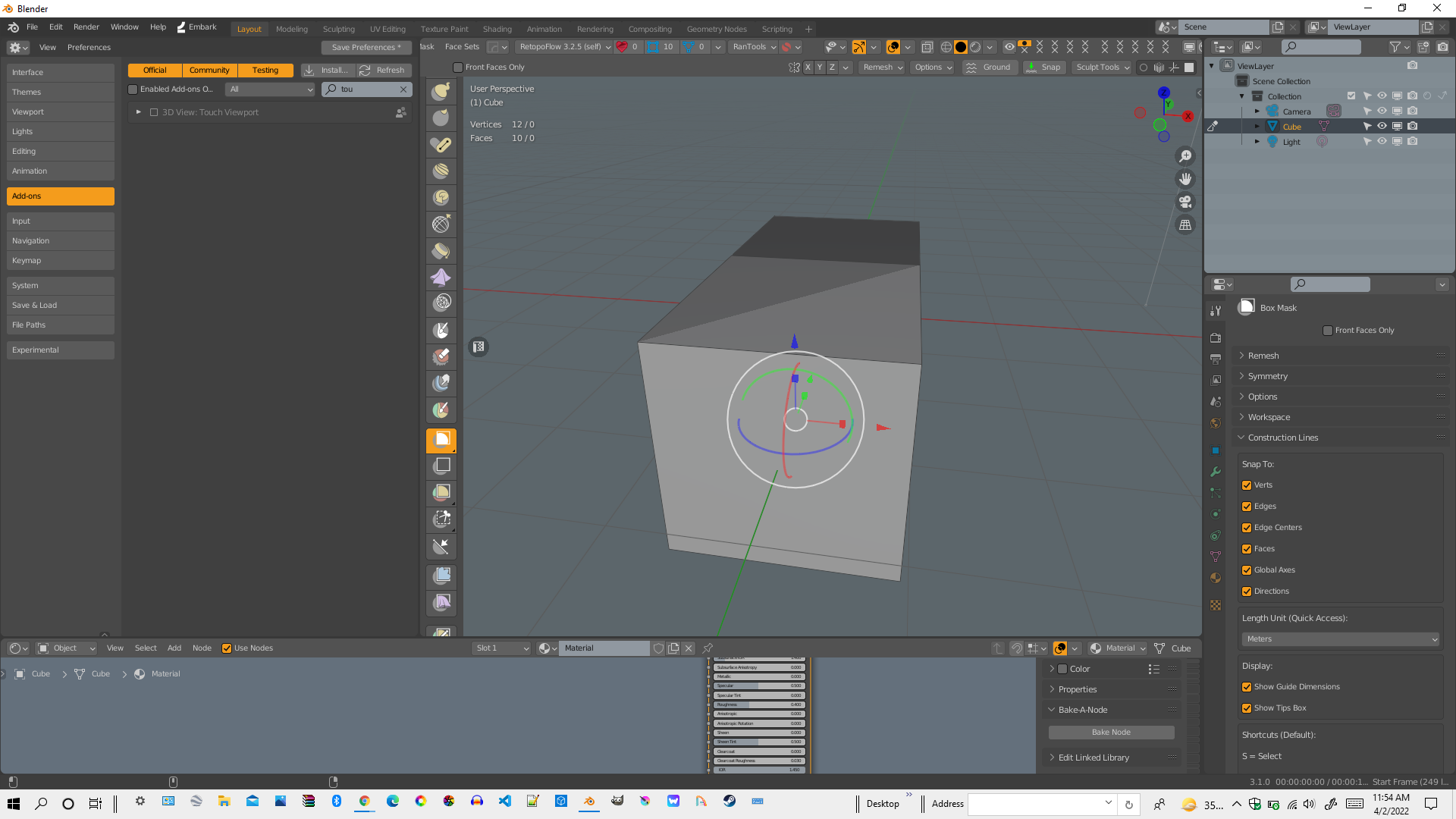The image size is (1456, 819).
Task: Click the Save Preferences button
Action: point(366,47)
